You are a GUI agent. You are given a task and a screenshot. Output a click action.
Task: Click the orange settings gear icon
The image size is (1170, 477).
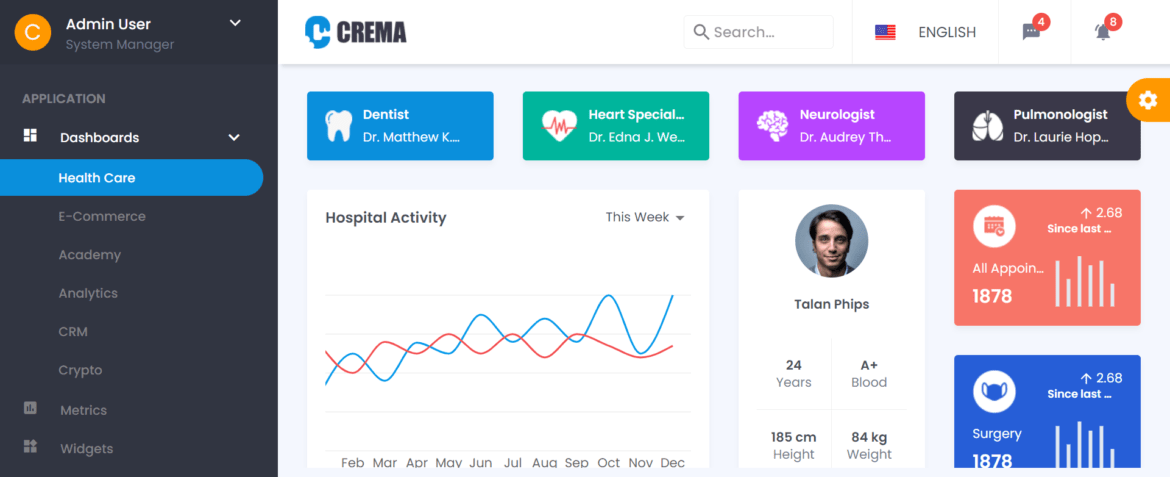(x=1148, y=99)
